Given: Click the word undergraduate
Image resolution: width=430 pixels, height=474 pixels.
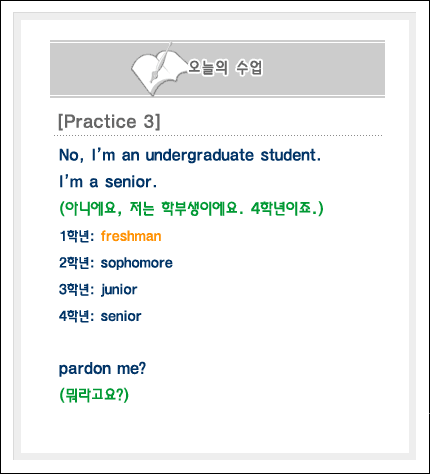Looking at the screenshot, I should point(200,156).
